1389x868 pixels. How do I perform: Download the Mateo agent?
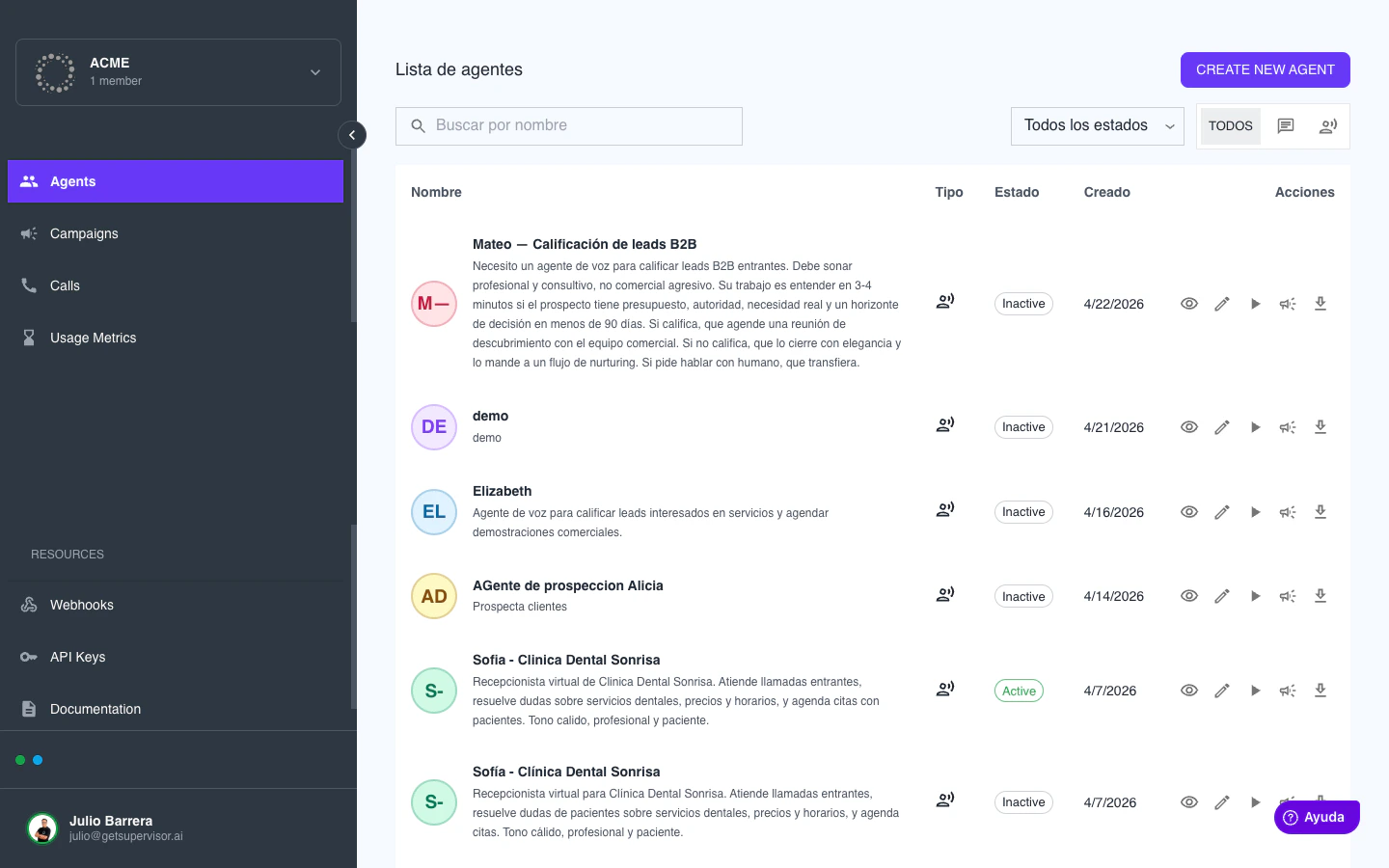tap(1321, 304)
